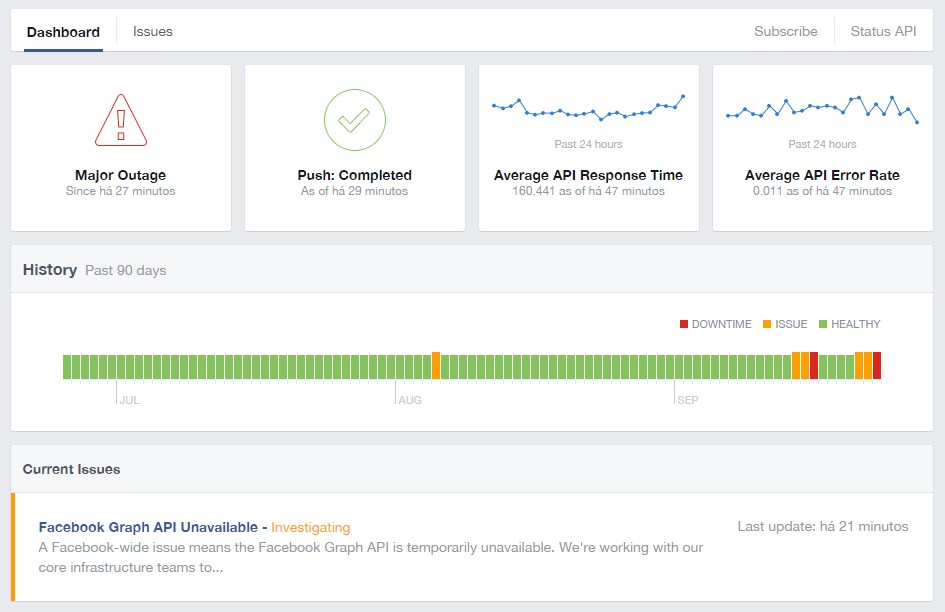The image size is (945, 612).
Task: Click 'Last update: há 21 minutos' text
Action: (823, 526)
